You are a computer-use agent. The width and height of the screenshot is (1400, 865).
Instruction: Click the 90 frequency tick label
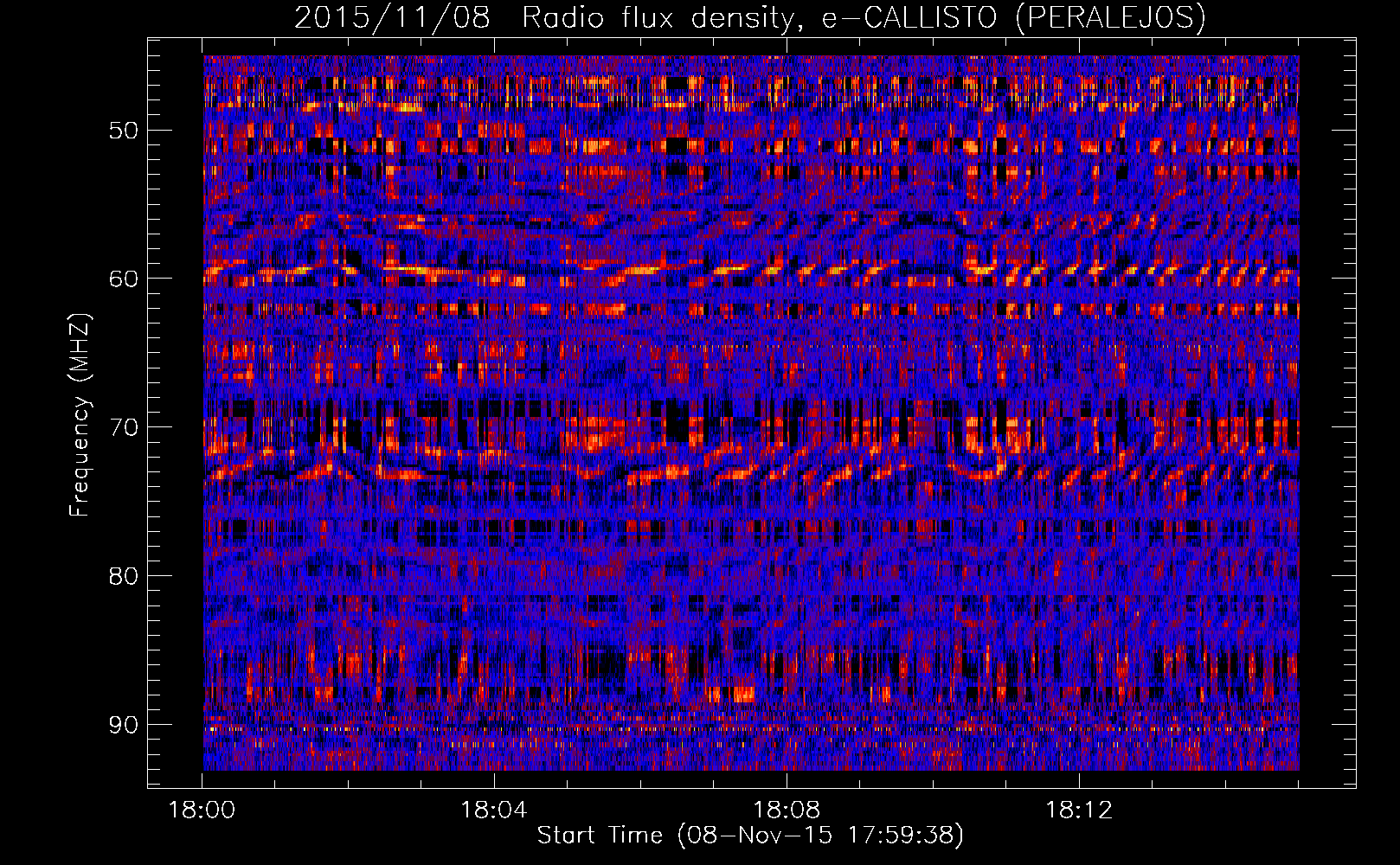pos(123,724)
